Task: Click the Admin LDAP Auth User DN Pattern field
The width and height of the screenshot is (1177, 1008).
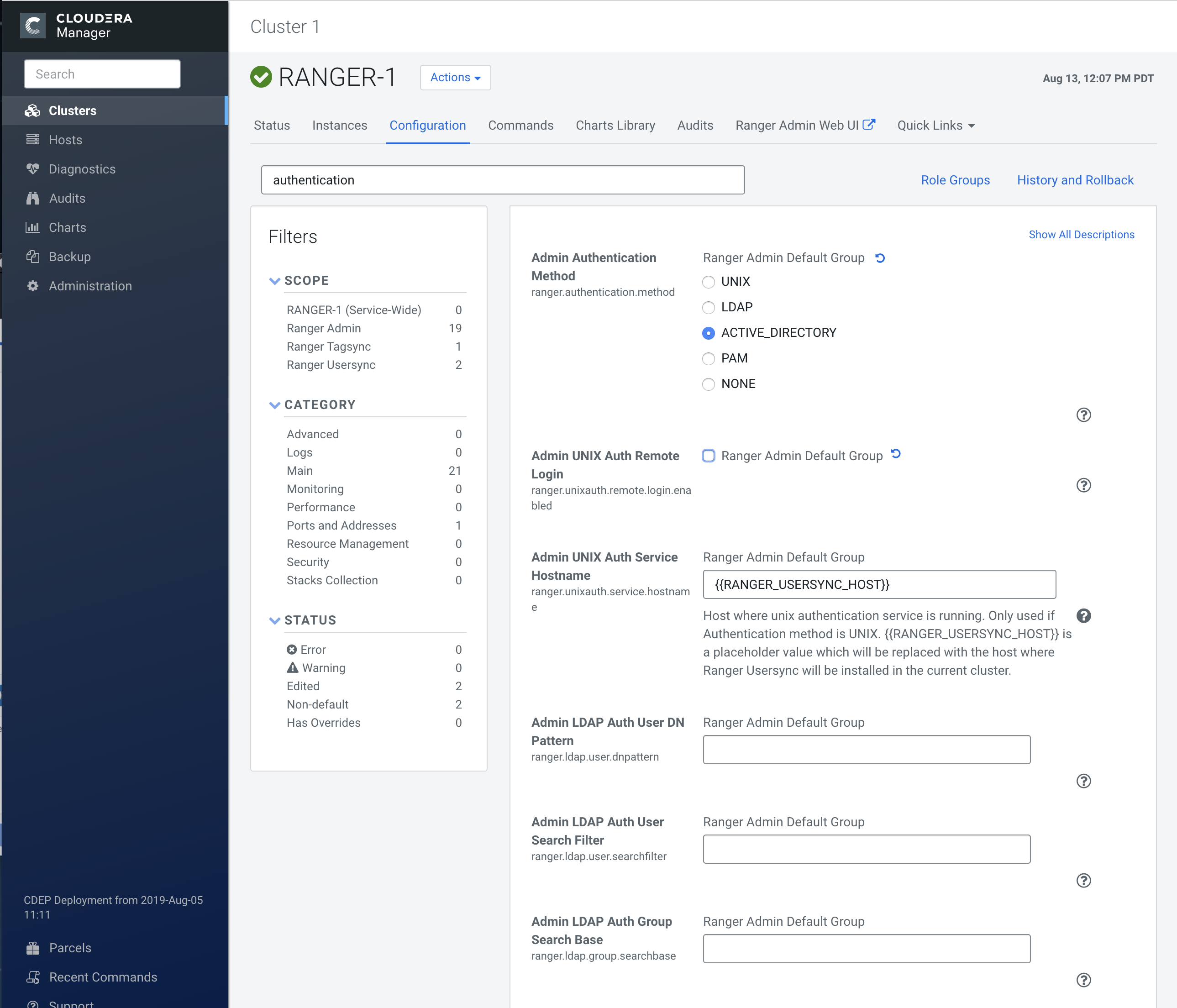Action: [x=866, y=750]
